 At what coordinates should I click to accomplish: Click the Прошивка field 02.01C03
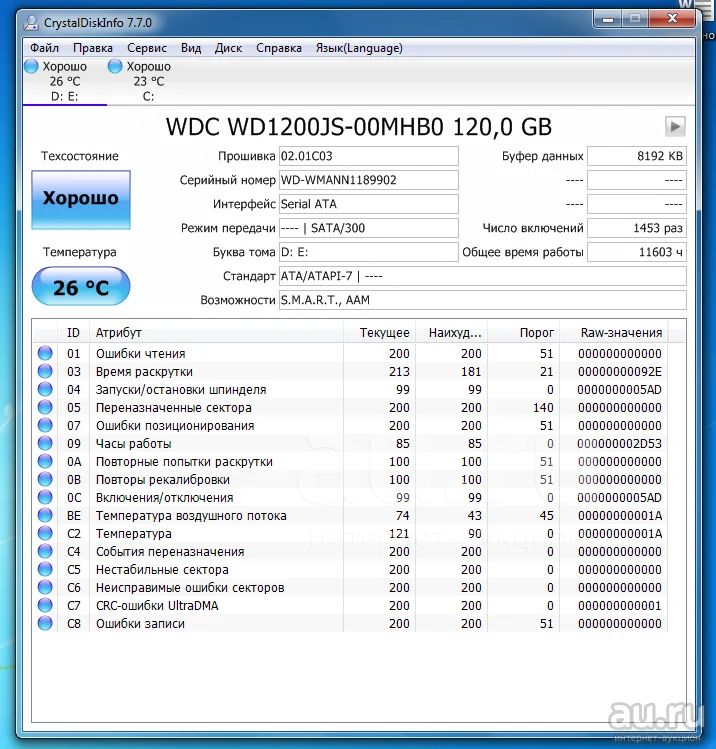(369, 156)
